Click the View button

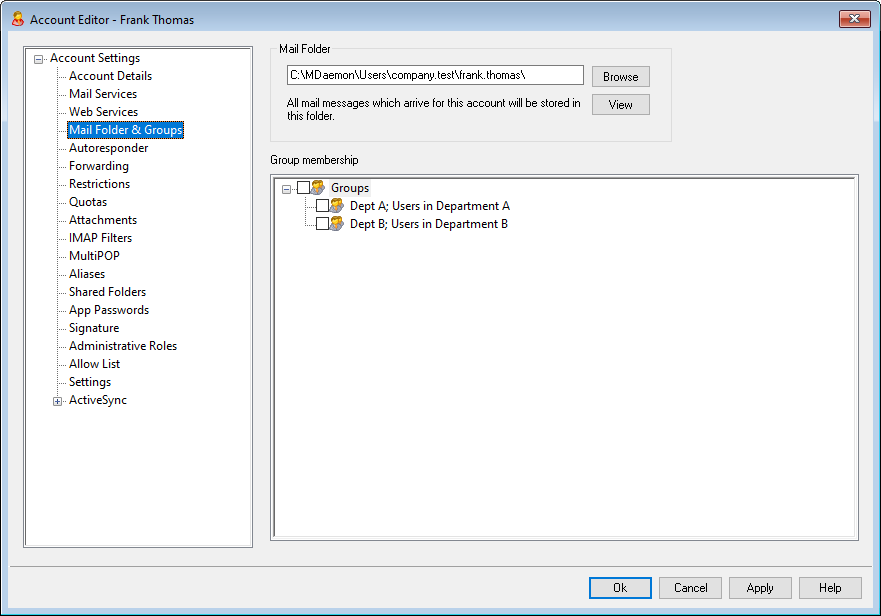620,105
